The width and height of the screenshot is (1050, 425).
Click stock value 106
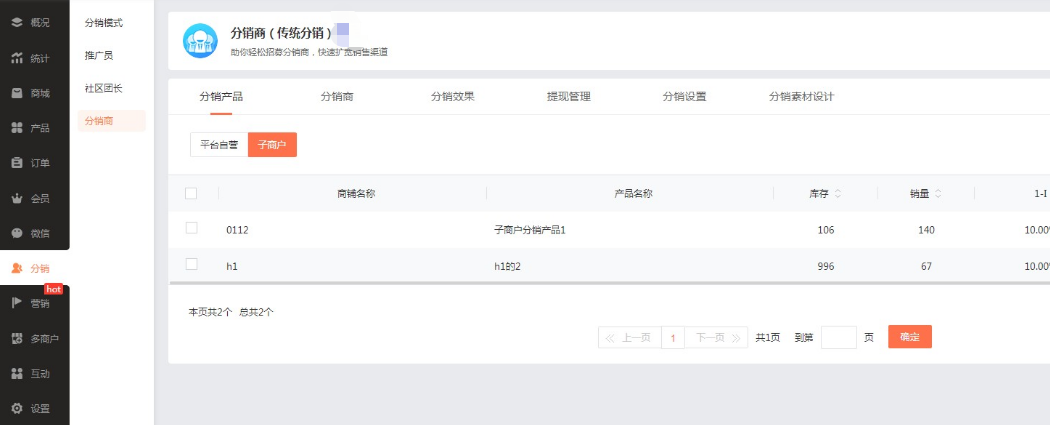(x=826, y=230)
